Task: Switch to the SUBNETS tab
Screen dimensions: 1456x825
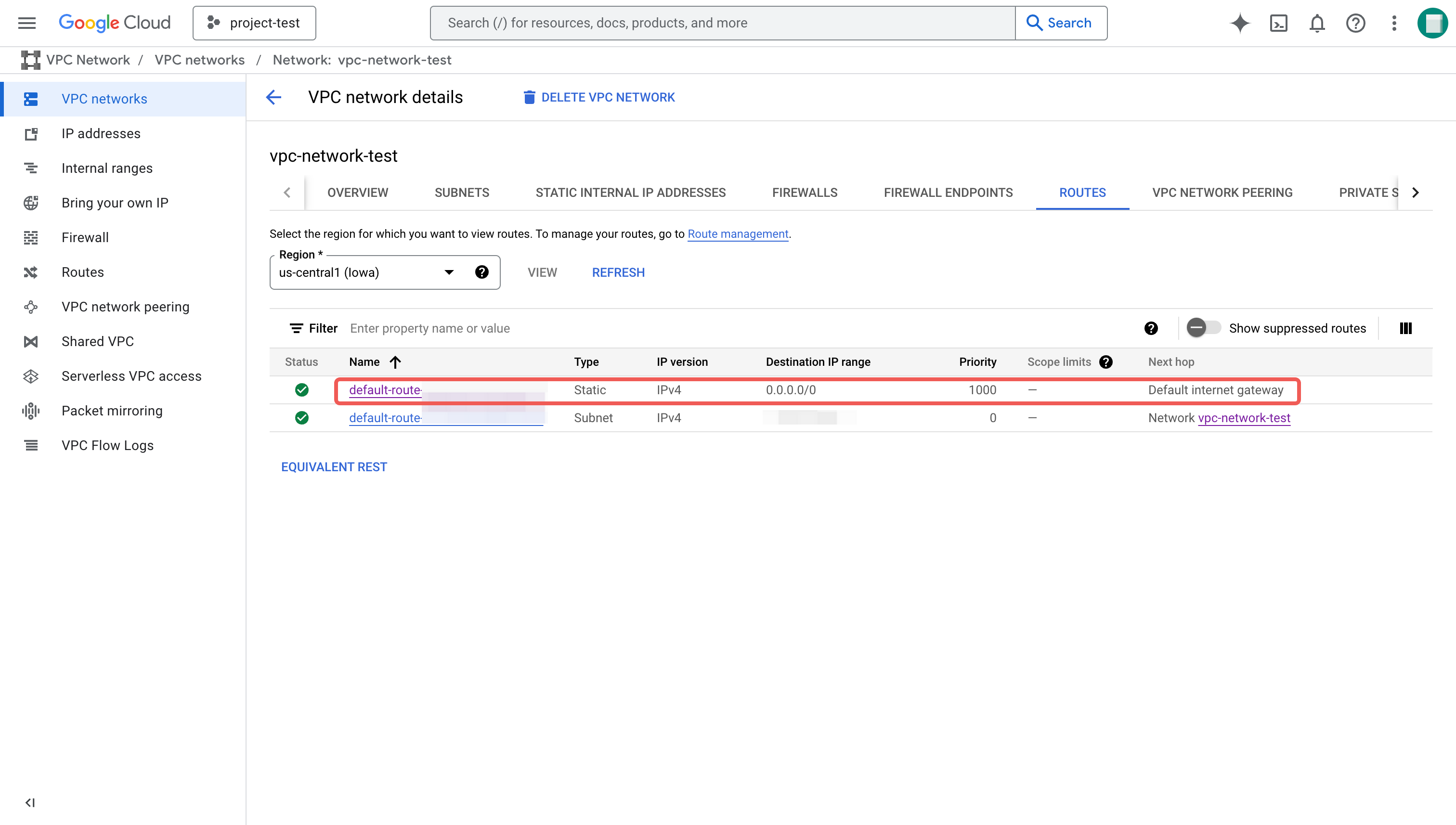Action: 461,193
